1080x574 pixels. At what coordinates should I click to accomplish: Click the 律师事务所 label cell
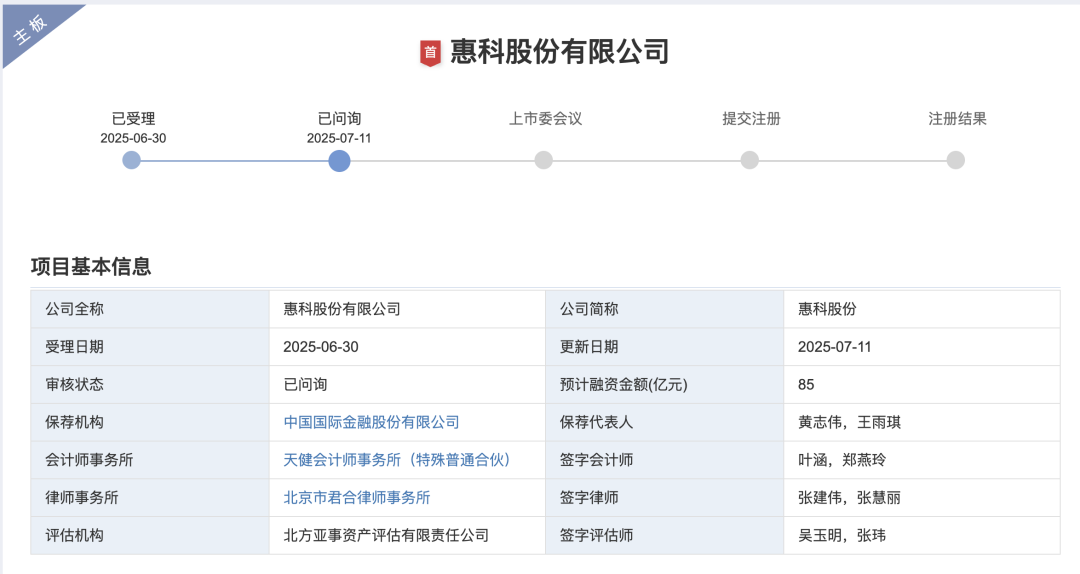pyautogui.click(x=149, y=498)
